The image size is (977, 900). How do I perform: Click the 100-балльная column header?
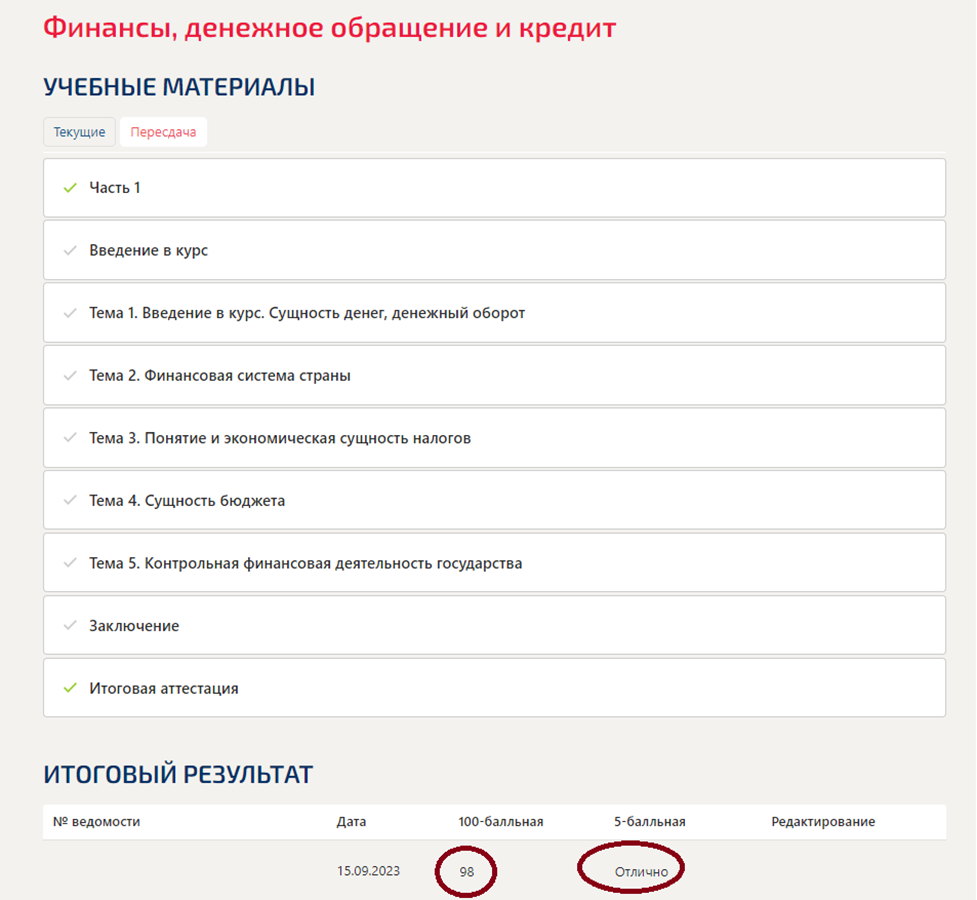tap(501, 821)
